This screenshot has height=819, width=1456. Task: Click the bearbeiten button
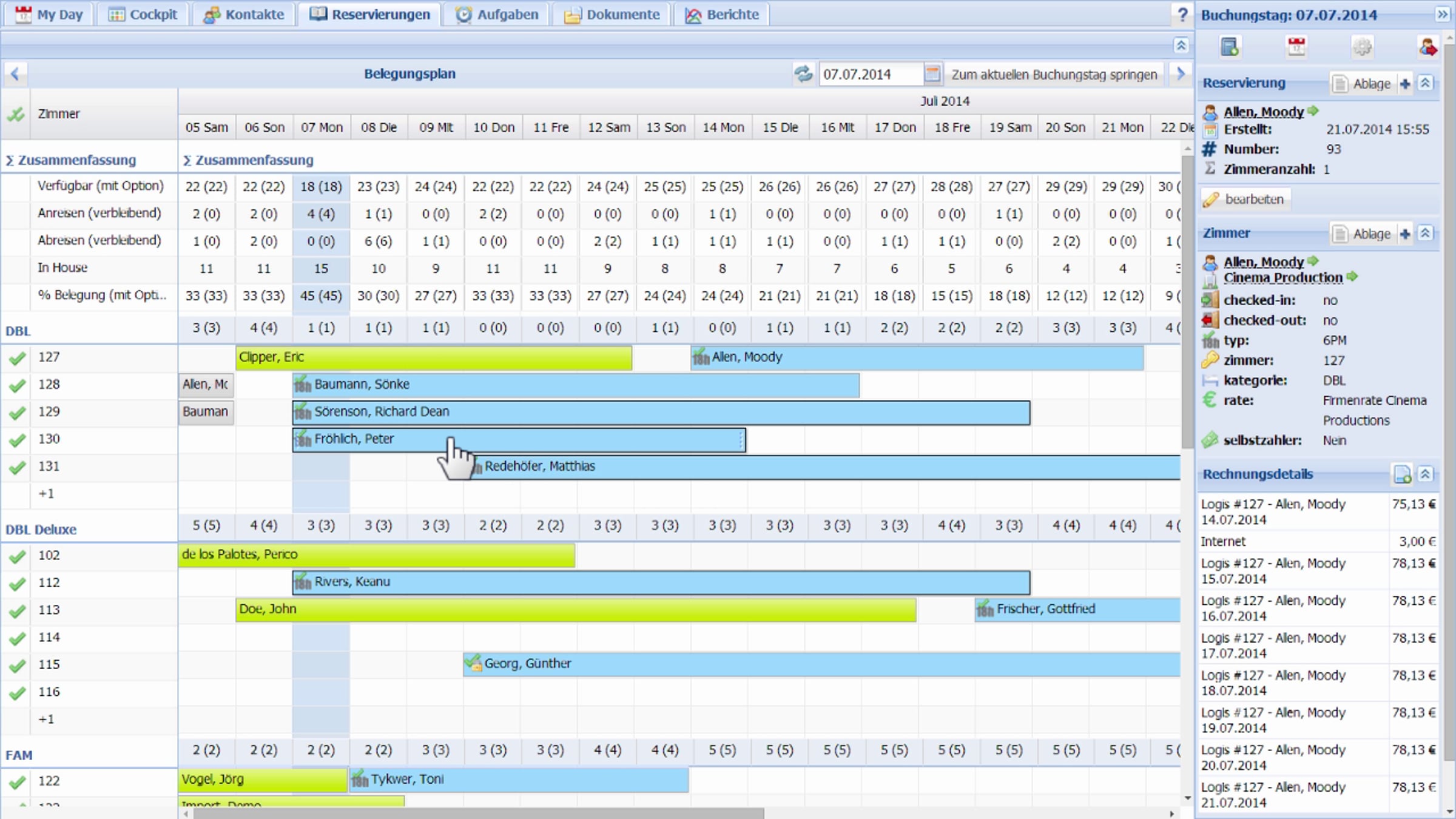1245,200
